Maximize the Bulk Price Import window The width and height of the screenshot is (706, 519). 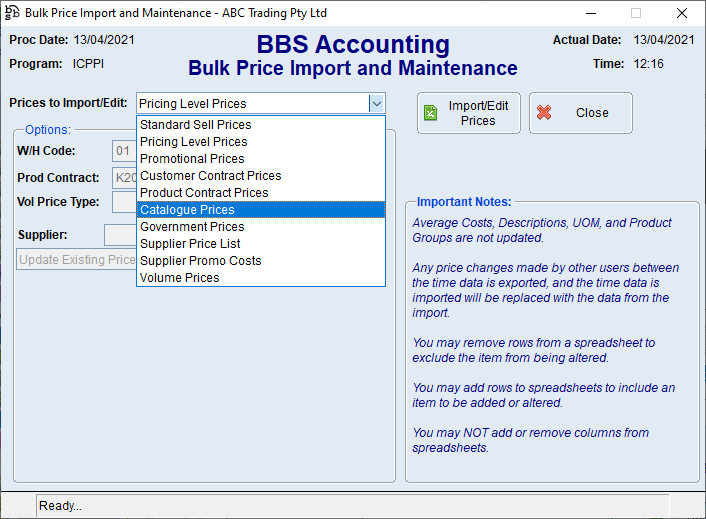(x=635, y=13)
